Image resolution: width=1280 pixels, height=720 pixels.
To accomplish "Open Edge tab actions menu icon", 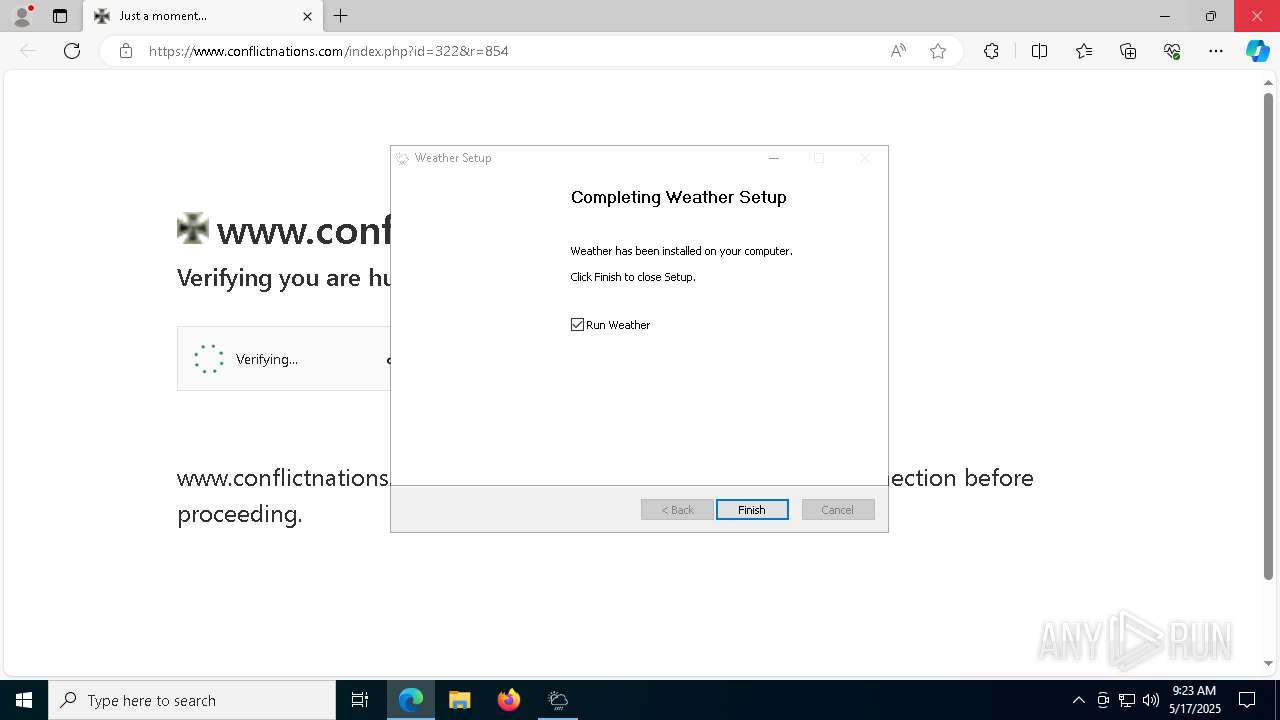I will point(60,16).
